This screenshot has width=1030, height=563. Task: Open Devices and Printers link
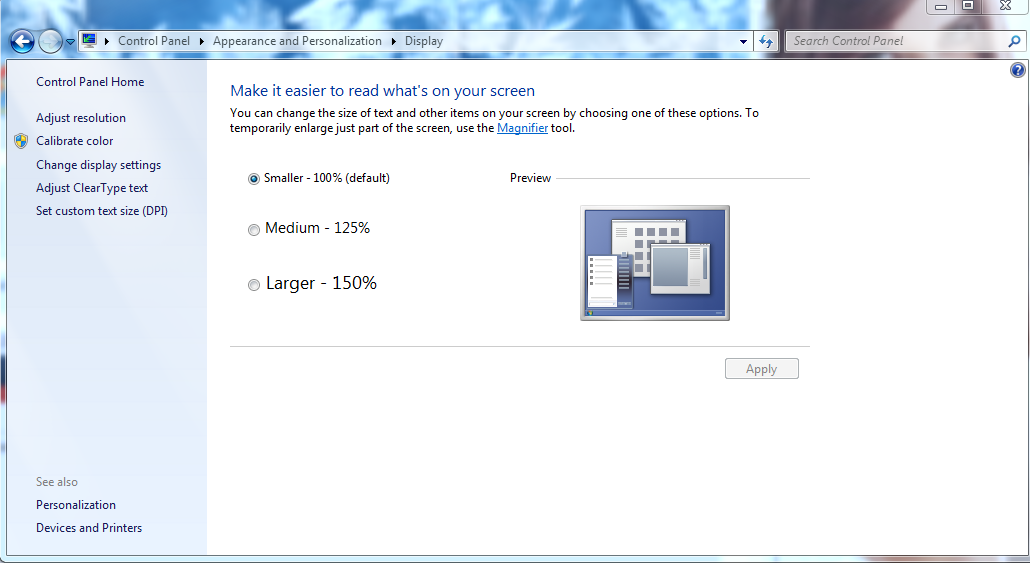(89, 528)
